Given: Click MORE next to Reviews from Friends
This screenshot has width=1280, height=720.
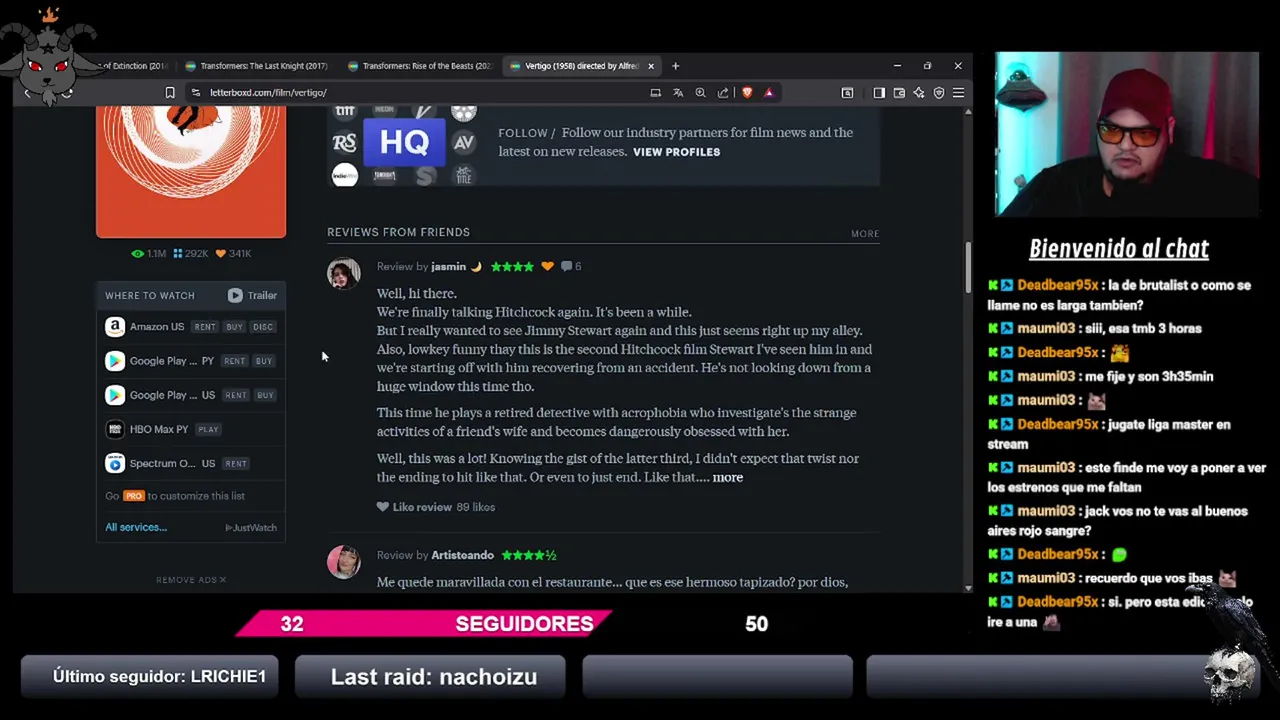Looking at the screenshot, I should pos(865,234).
